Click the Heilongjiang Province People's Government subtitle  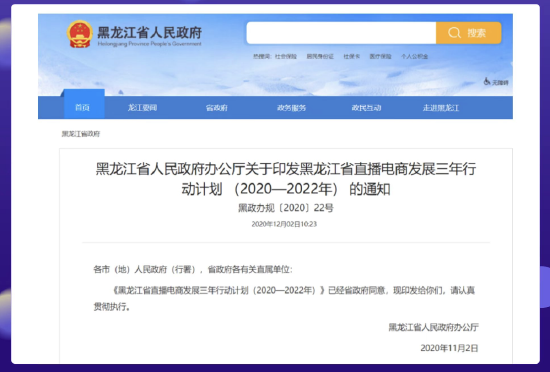149,44
